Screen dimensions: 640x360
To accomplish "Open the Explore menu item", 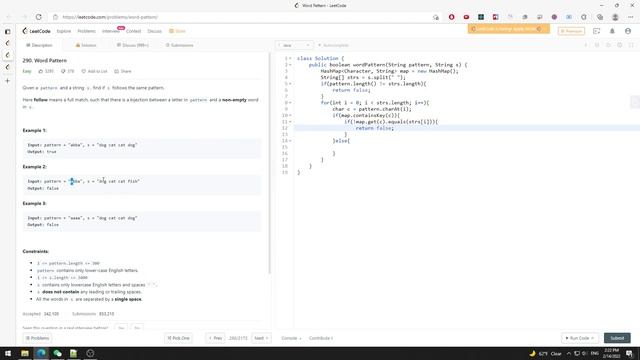I will coord(64,31).
